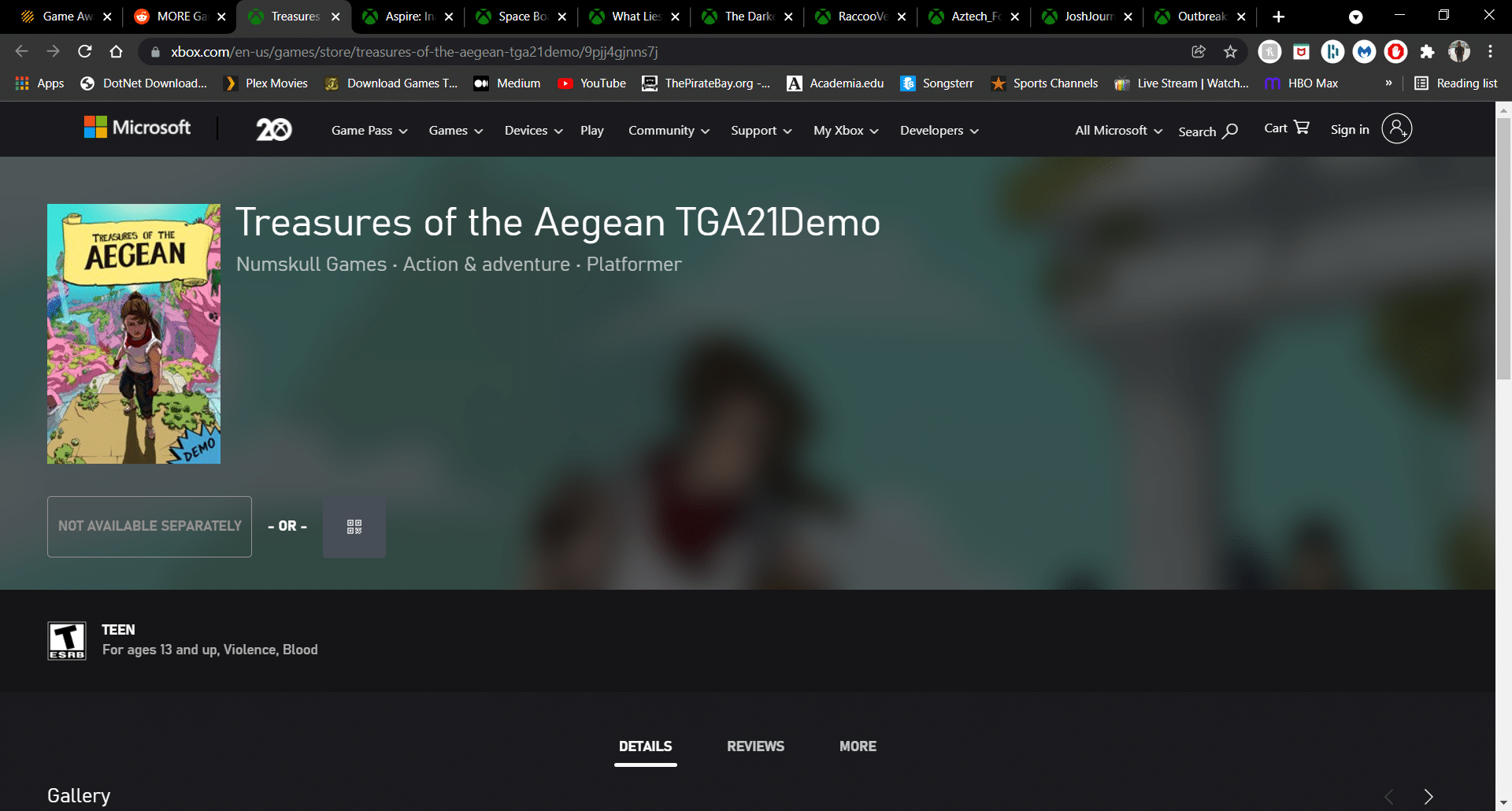
Task: Click the shopping cart icon
Action: [1302, 127]
